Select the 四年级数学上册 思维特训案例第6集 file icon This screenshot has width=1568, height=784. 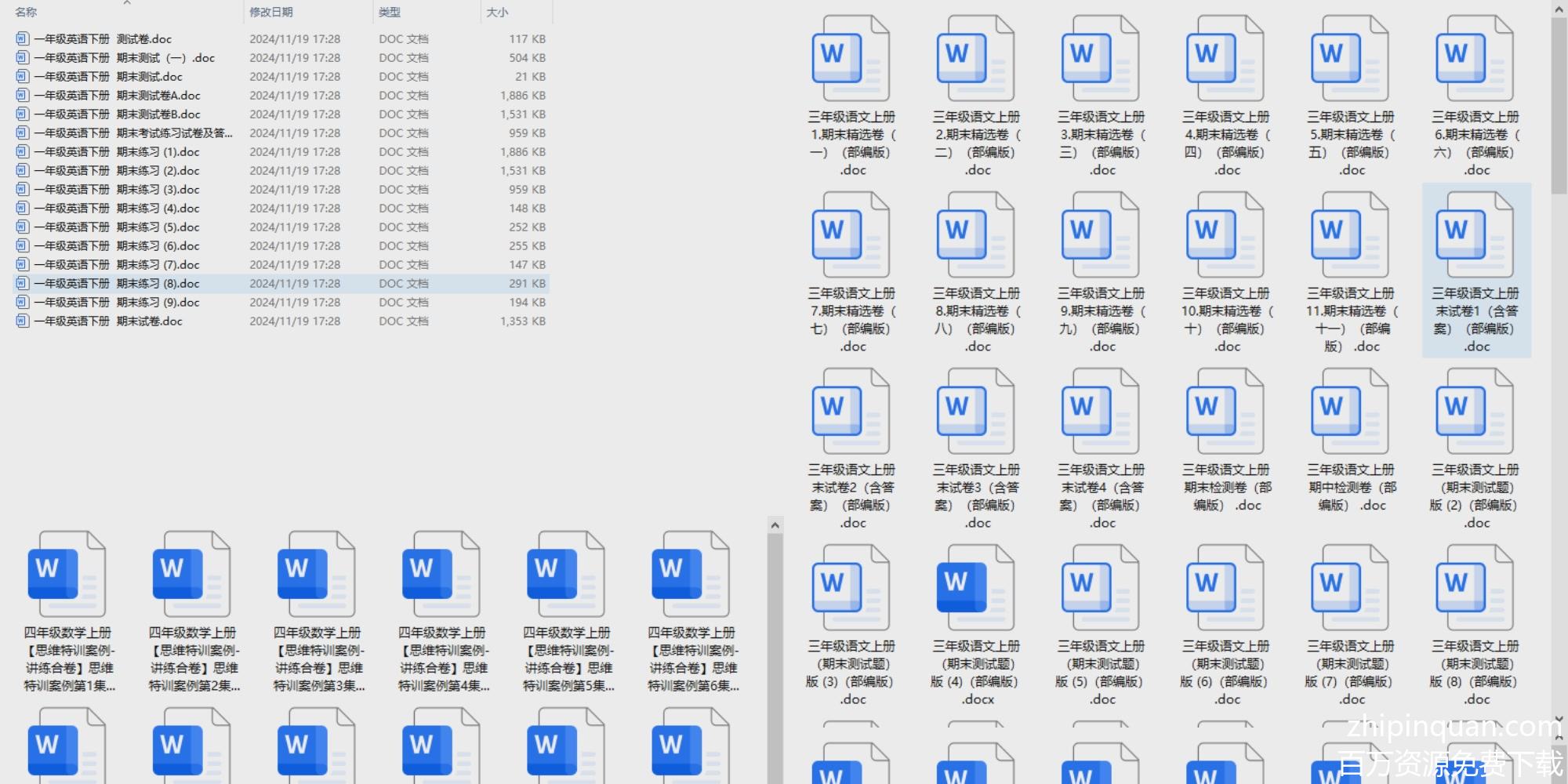691,574
